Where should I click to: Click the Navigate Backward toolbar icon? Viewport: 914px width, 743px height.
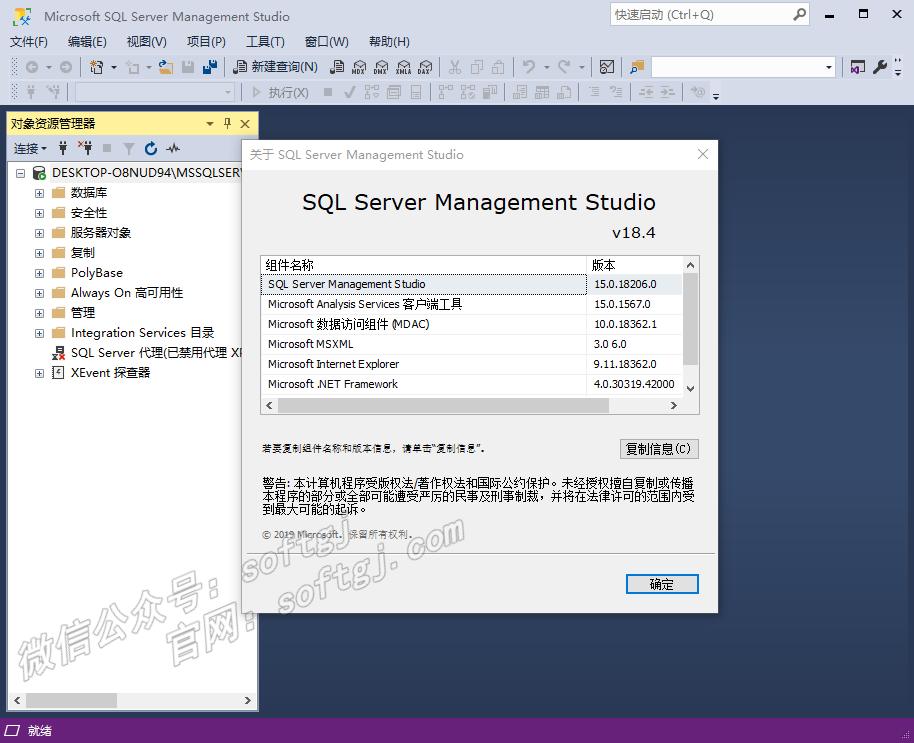click(x=32, y=67)
